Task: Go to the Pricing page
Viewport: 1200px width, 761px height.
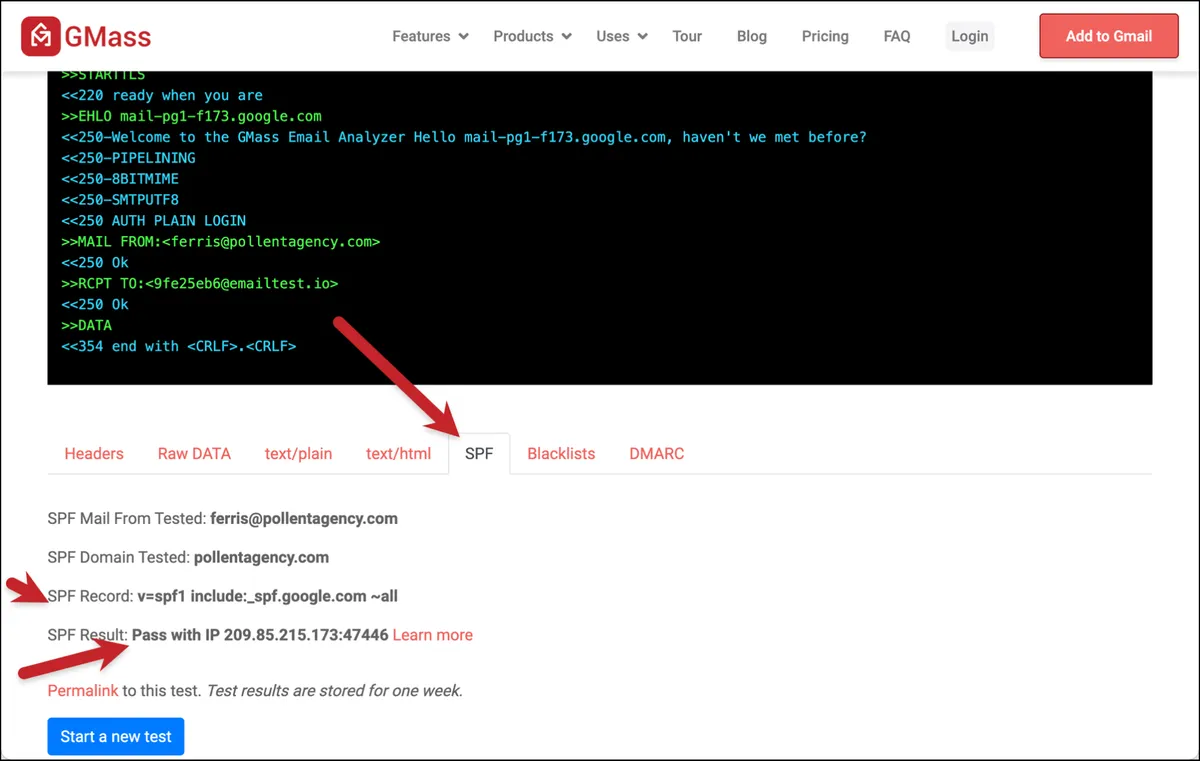Action: [x=825, y=36]
